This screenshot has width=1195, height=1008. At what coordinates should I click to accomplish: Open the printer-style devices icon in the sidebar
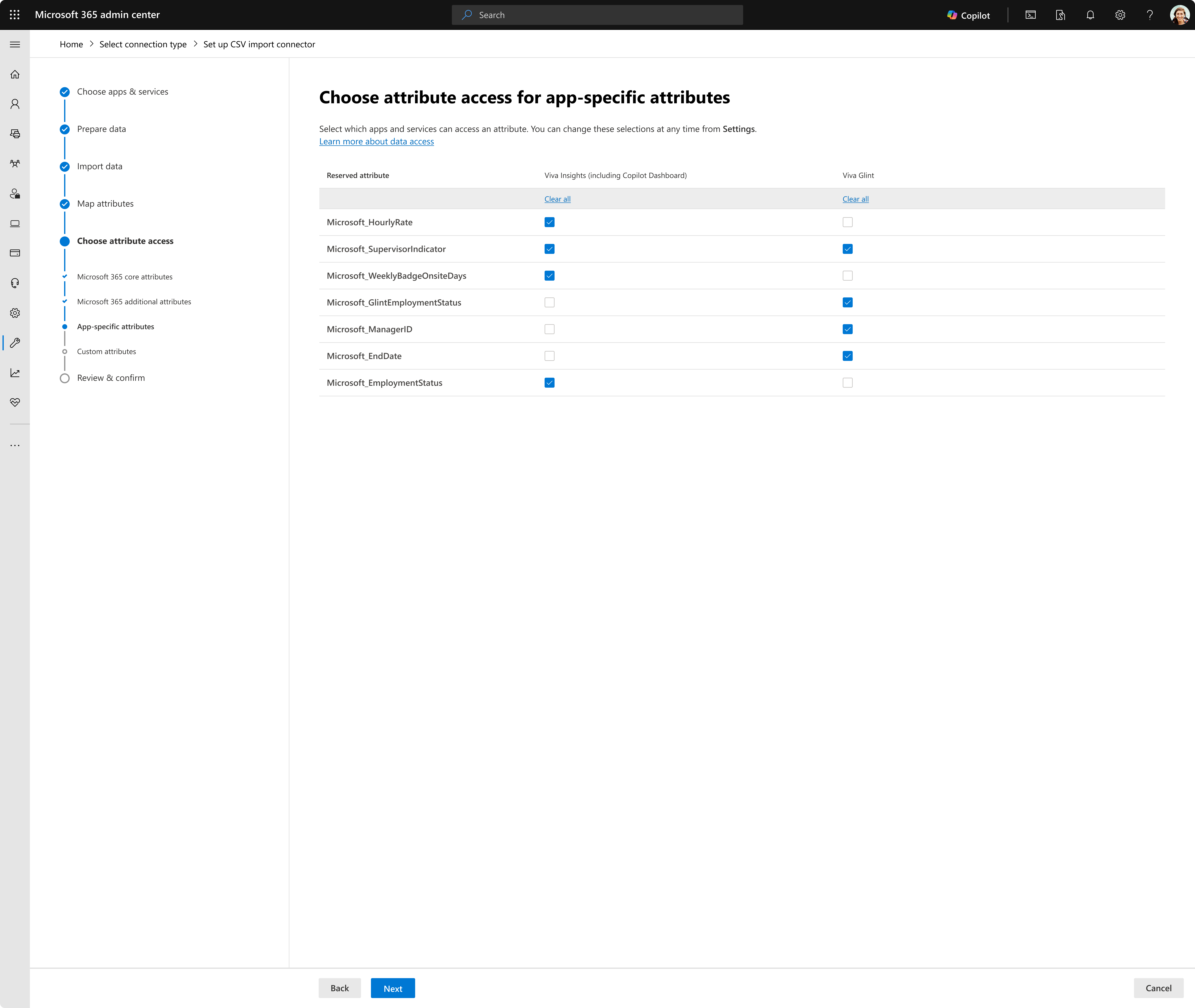15,134
